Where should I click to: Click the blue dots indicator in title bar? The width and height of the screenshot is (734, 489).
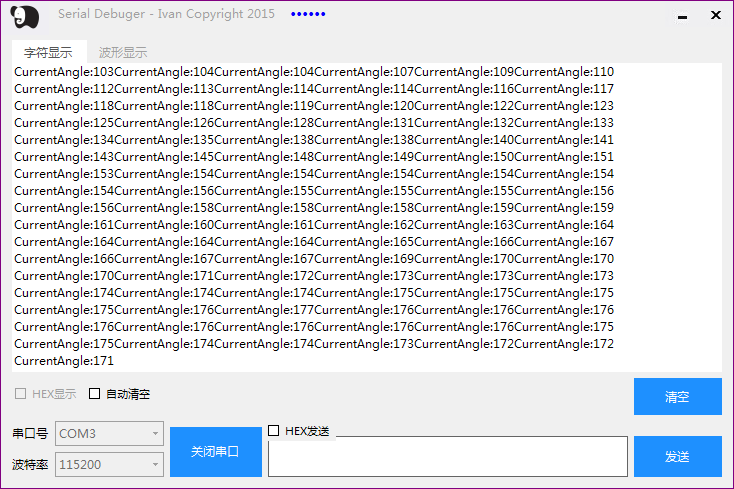tap(308, 14)
